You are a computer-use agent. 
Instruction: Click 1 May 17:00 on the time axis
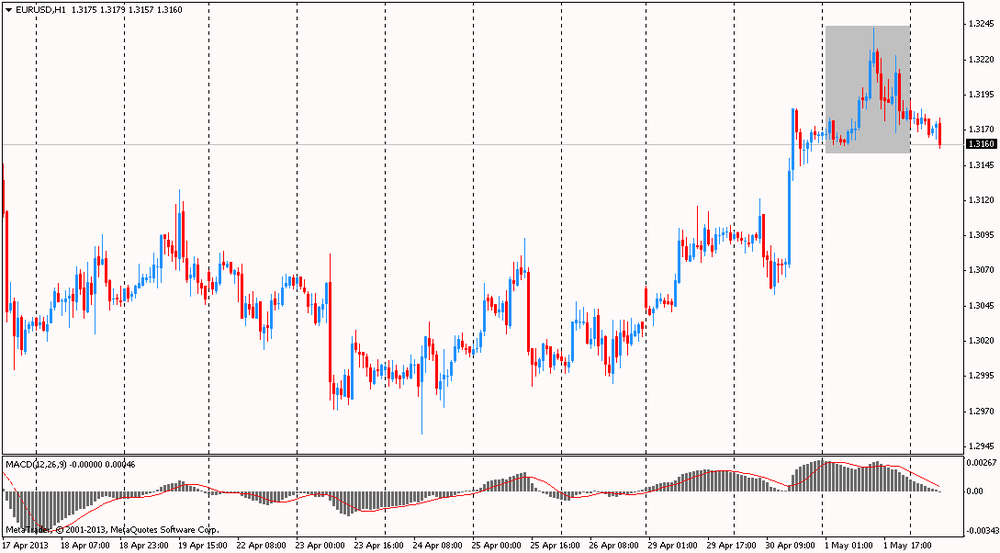tap(907, 546)
